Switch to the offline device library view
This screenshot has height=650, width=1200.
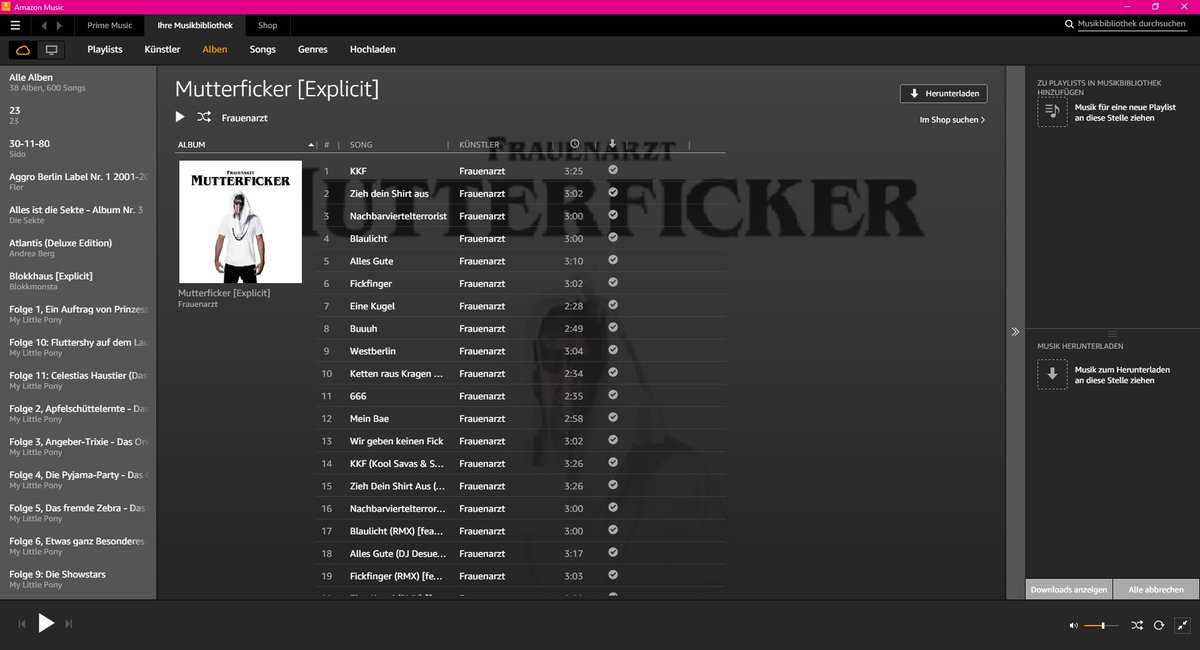tap(50, 48)
